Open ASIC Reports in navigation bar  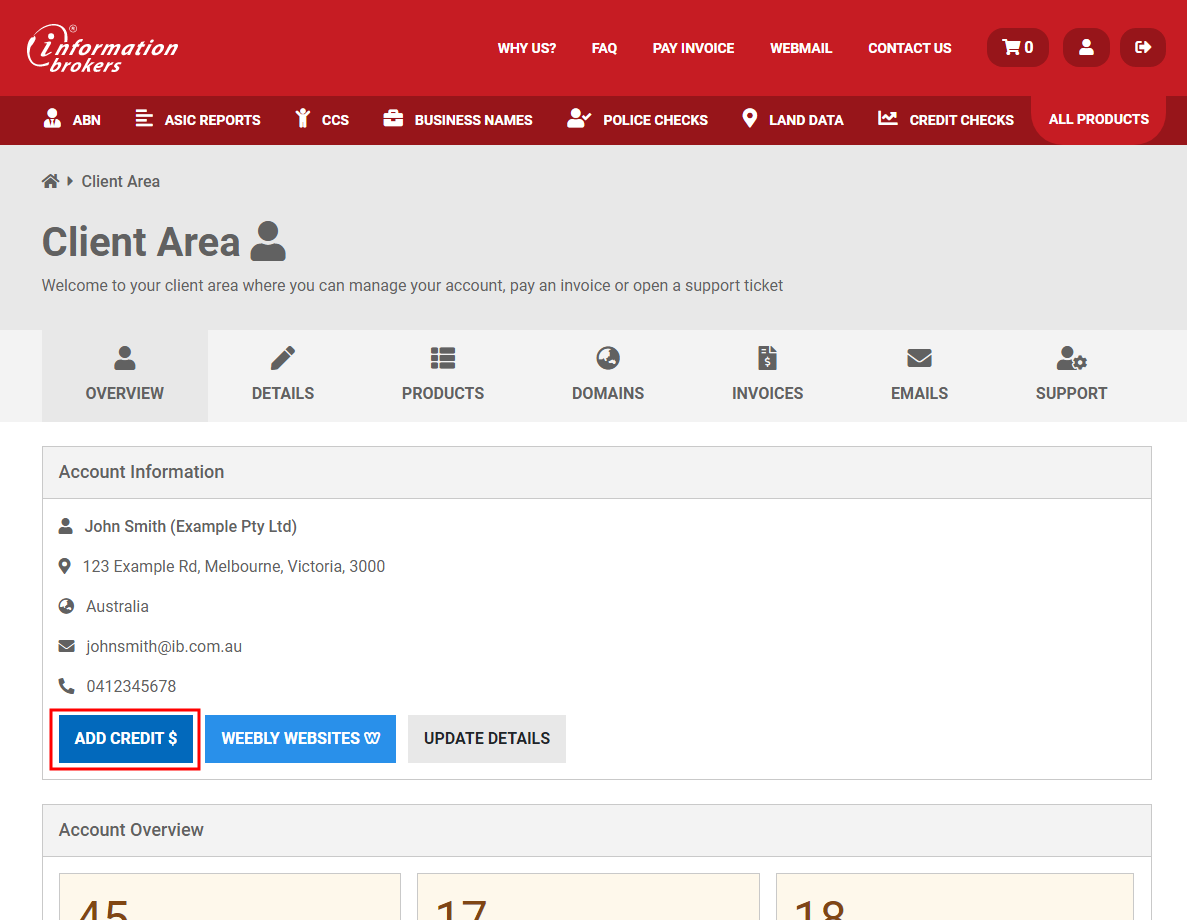(x=198, y=120)
